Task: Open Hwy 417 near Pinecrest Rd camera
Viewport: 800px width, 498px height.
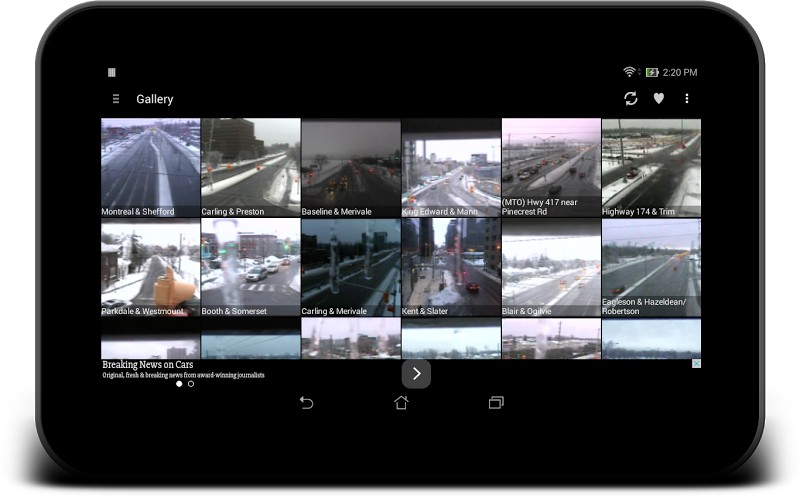Action: pyautogui.click(x=551, y=168)
